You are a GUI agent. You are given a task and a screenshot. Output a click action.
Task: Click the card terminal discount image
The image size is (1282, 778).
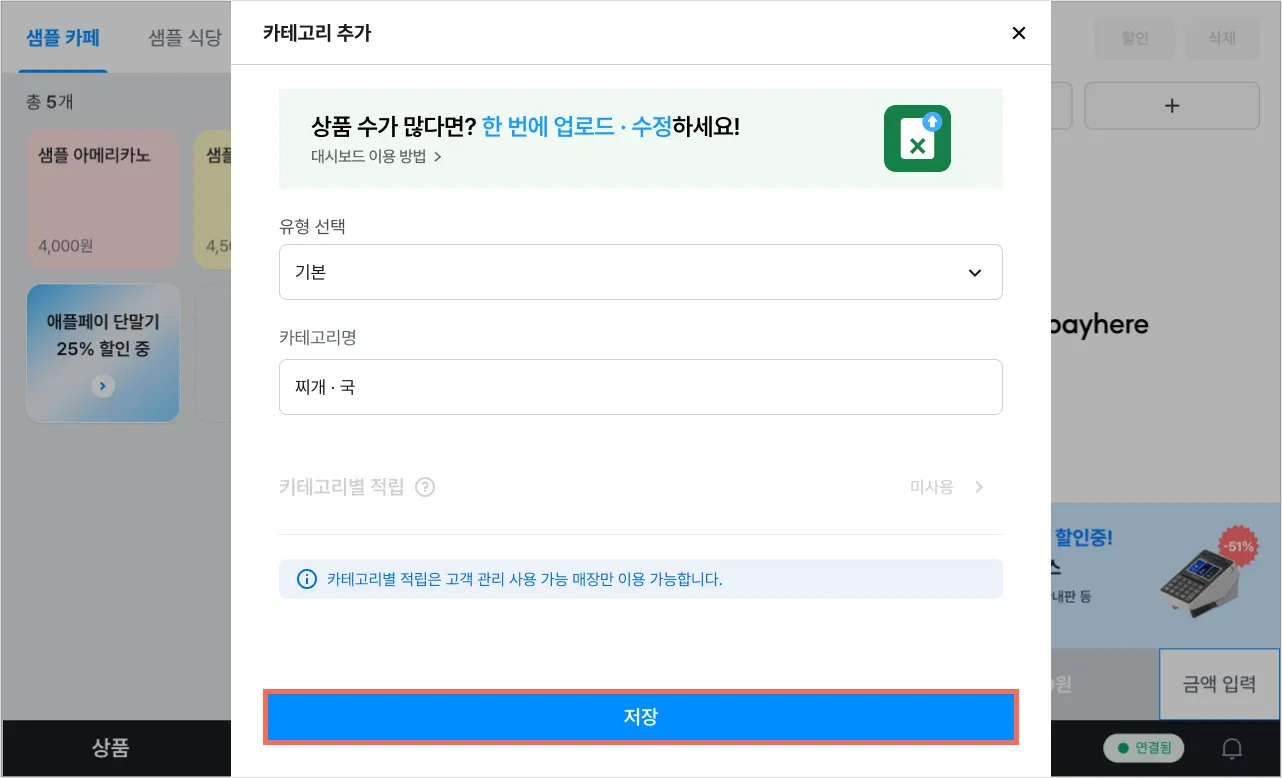(1199, 576)
